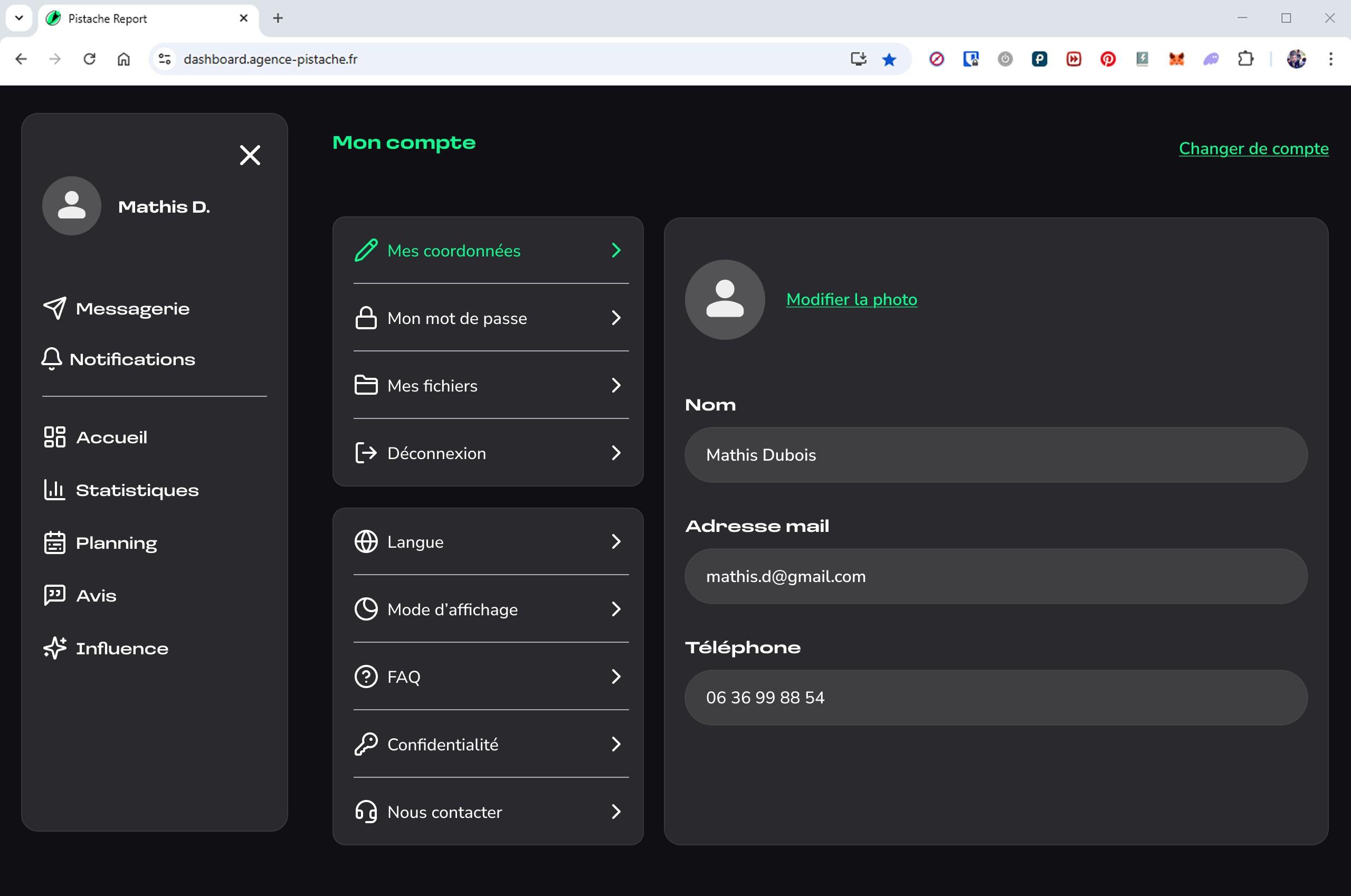This screenshot has height=896, width=1351.
Task: Open Statistiques bar chart icon
Action: point(55,490)
